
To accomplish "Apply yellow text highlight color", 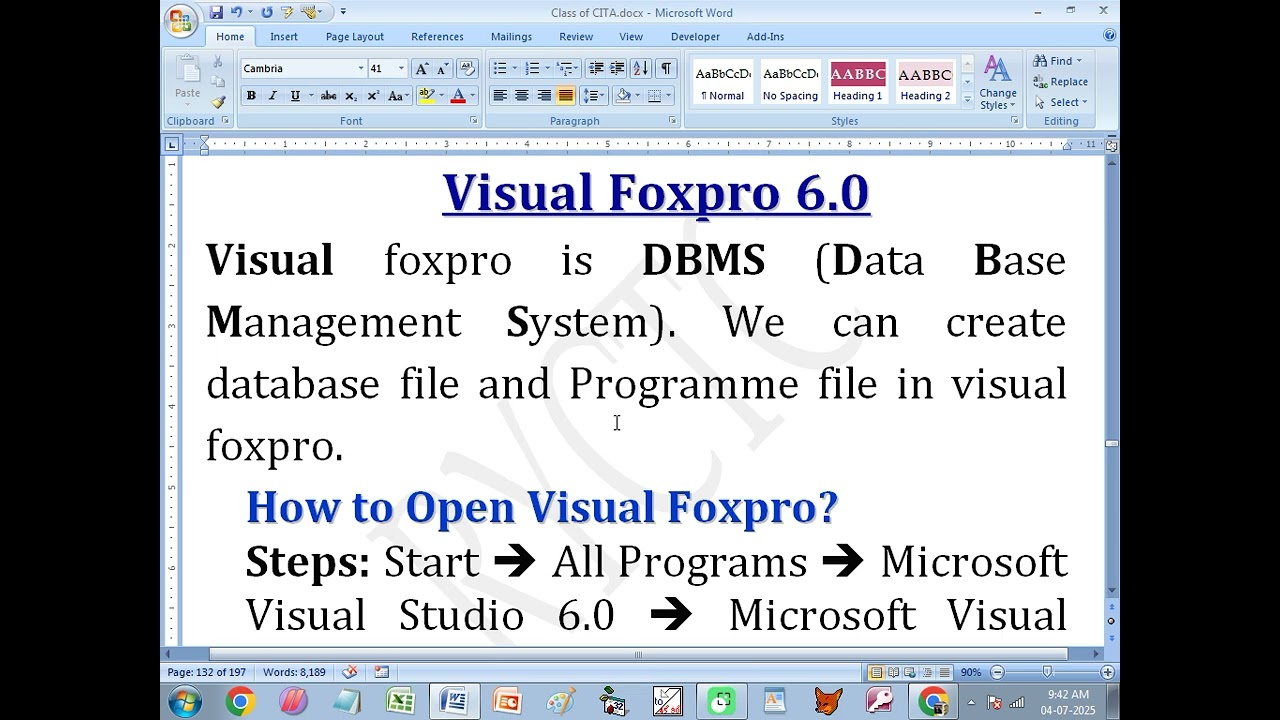I will pyautogui.click(x=426, y=96).
